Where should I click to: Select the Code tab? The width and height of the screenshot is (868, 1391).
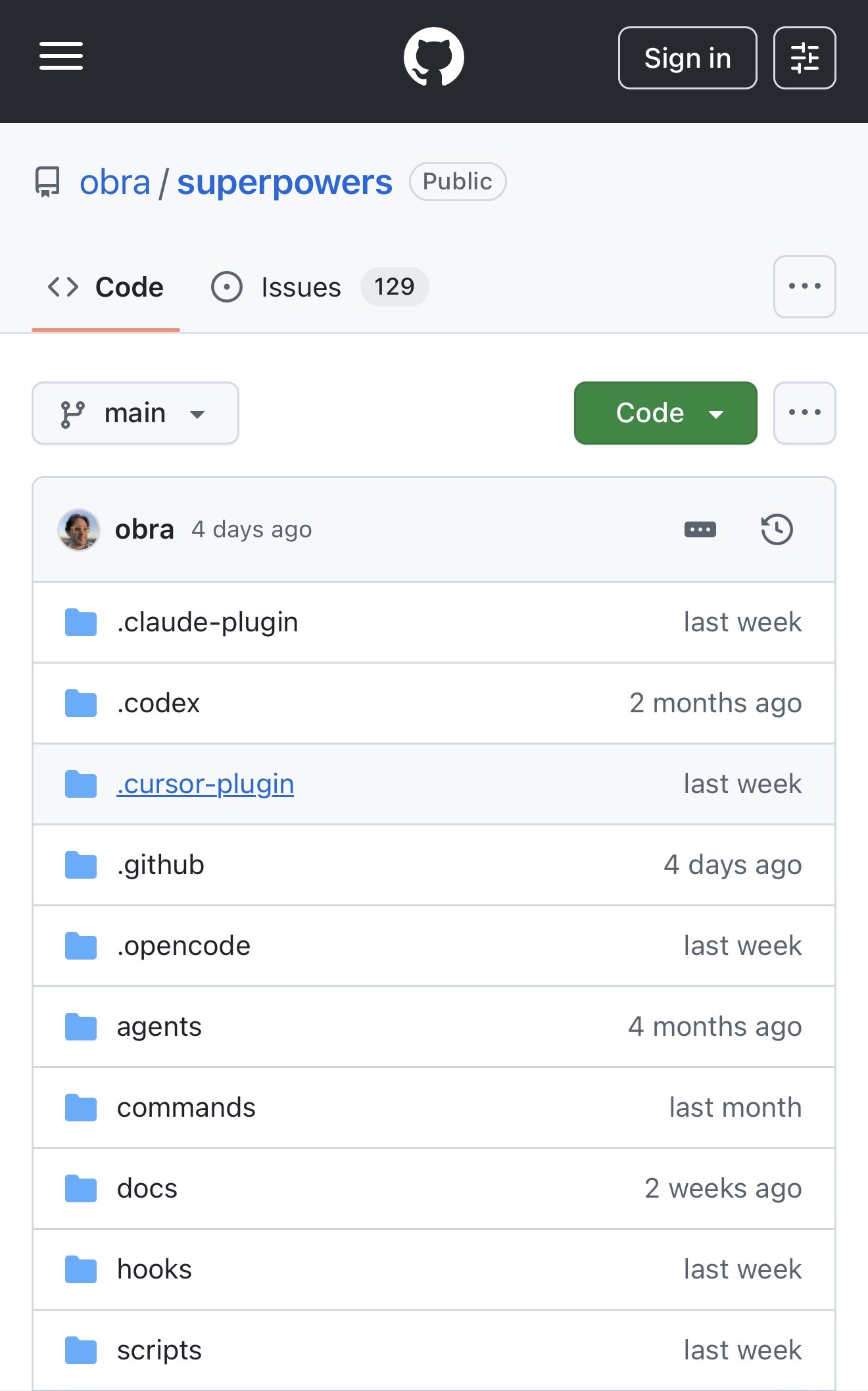coord(106,287)
